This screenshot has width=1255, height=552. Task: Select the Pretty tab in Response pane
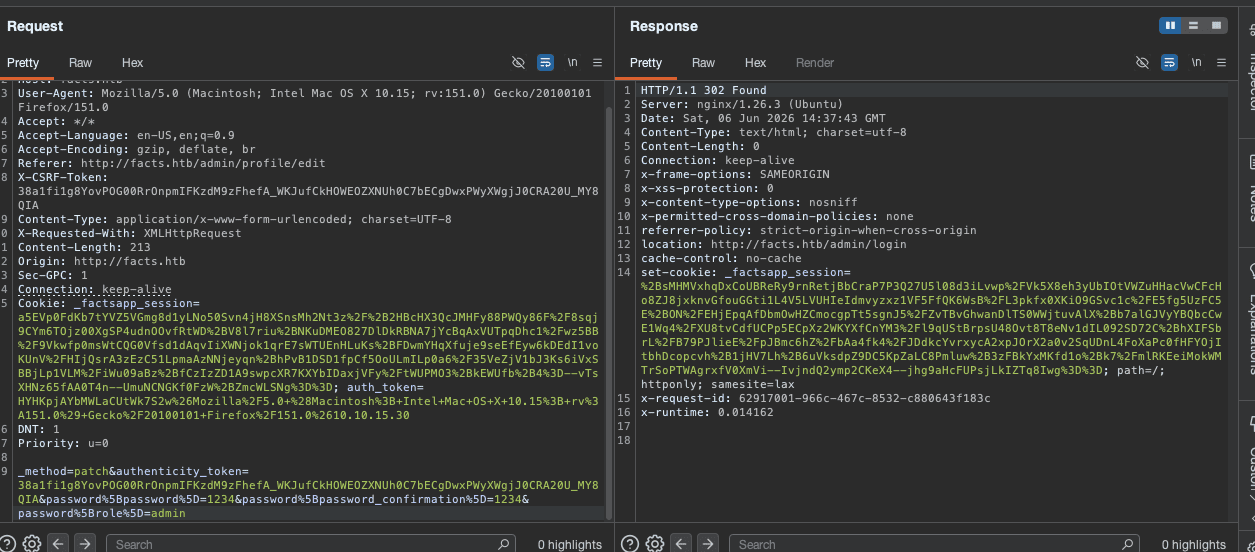tap(646, 62)
